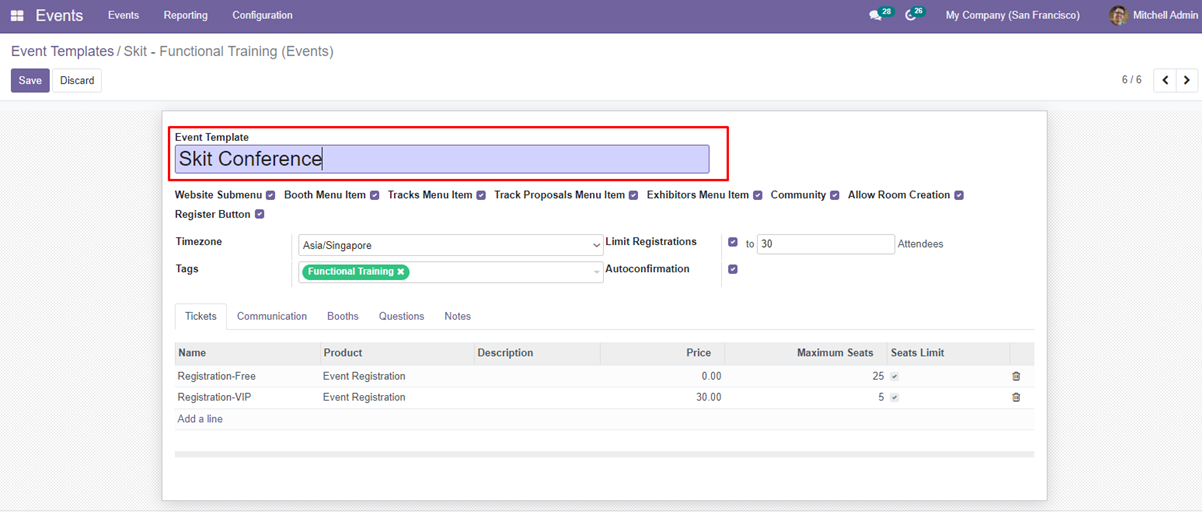Click Mitchell Admin user avatar
Viewport: 1202px width, 512px height.
[x=1118, y=16]
